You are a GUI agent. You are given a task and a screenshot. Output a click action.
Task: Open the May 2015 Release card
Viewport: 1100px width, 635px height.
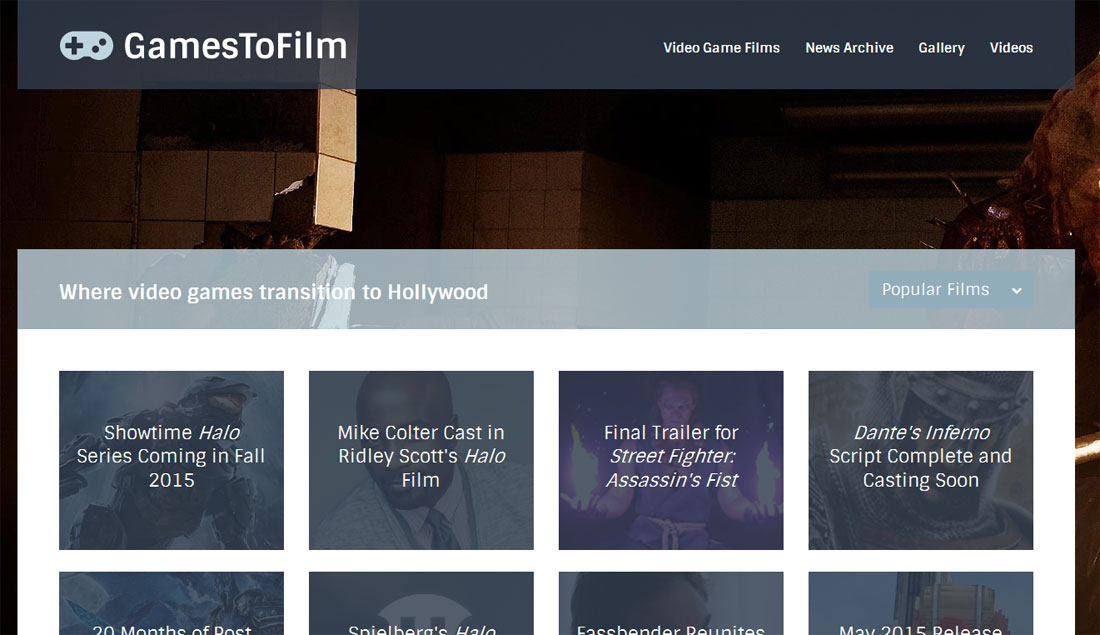(x=920, y=603)
